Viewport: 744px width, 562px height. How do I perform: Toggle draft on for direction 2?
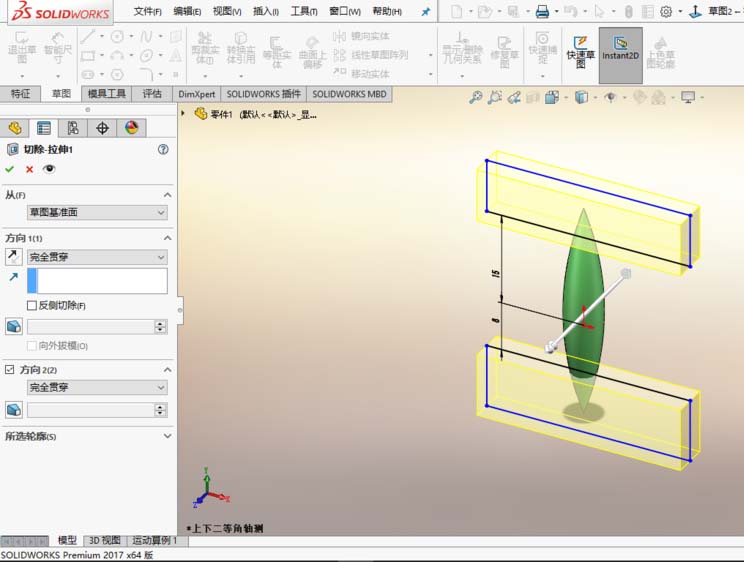pyautogui.click(x=14, y=410)
